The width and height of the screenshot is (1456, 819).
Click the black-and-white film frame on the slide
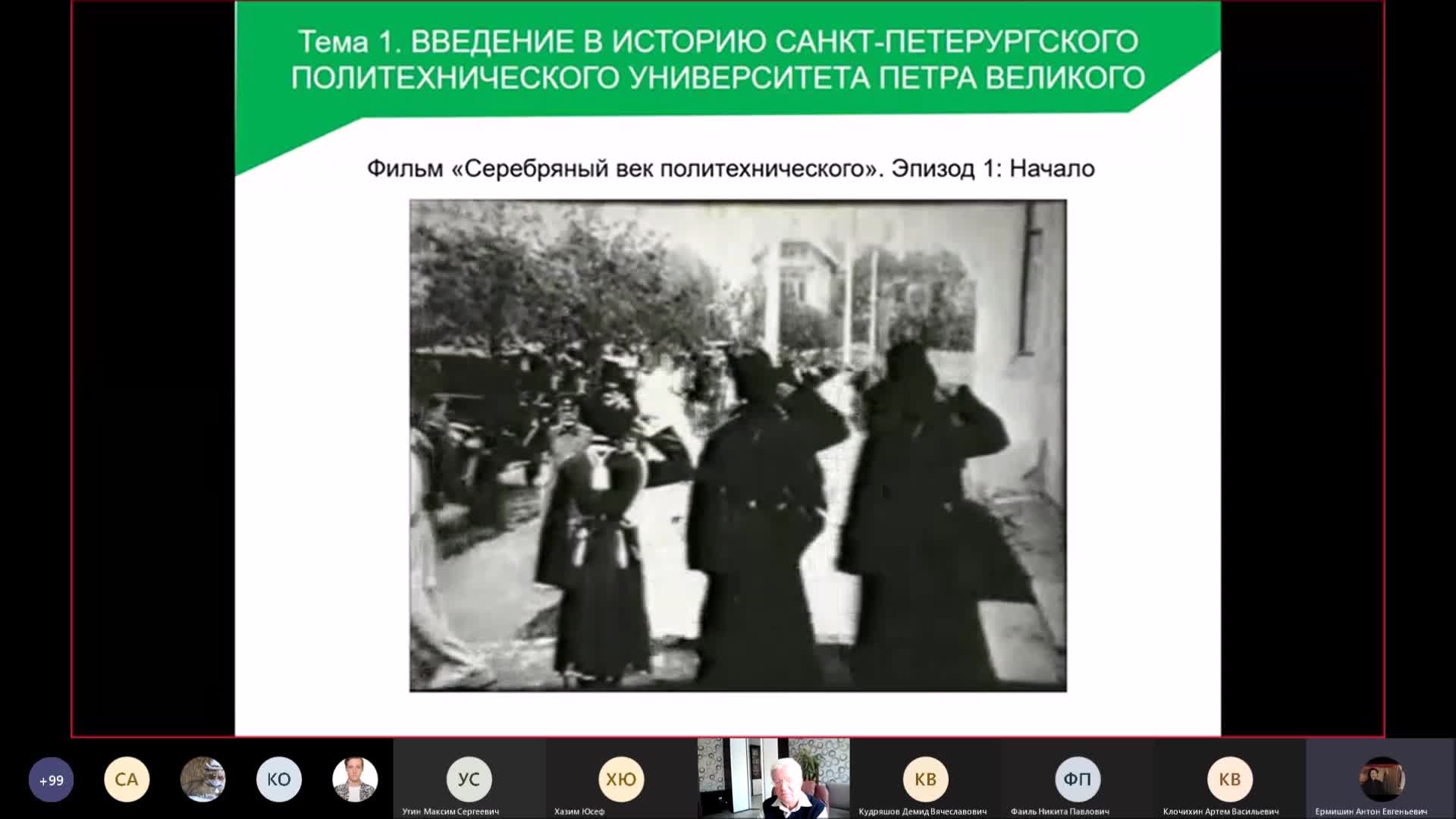(x=738, y=446)
